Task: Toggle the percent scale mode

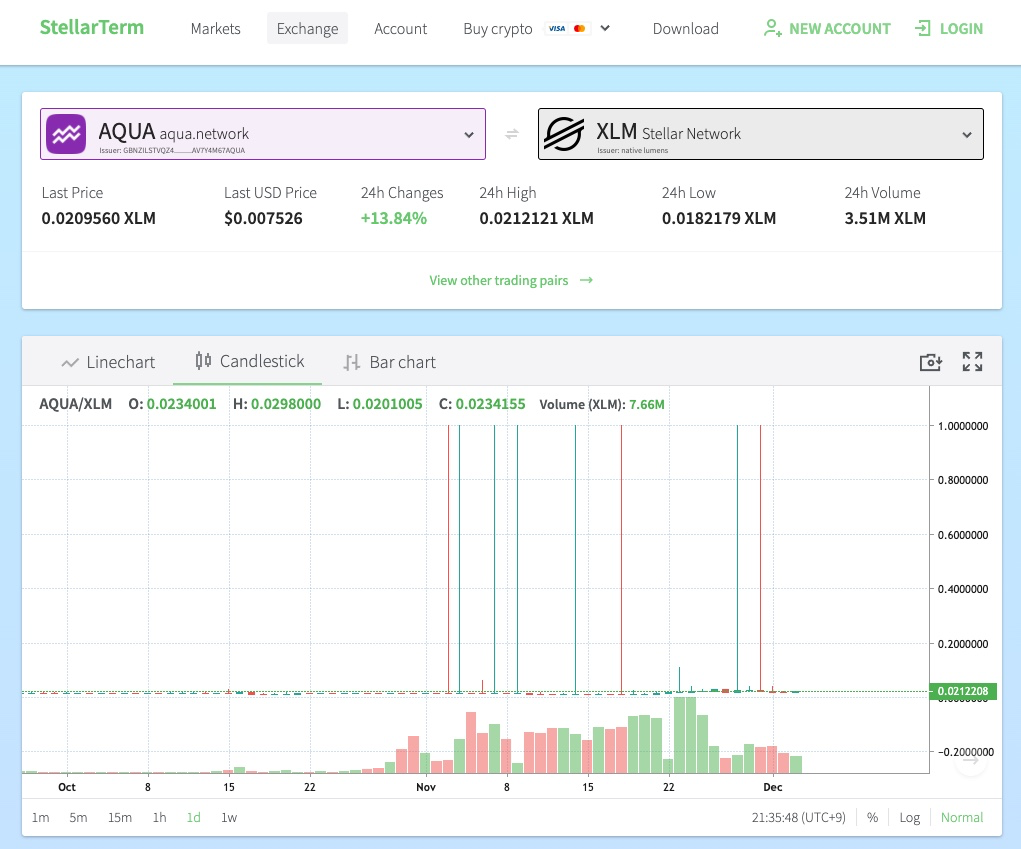Action: pyautogui.click(x=873, y=818)
